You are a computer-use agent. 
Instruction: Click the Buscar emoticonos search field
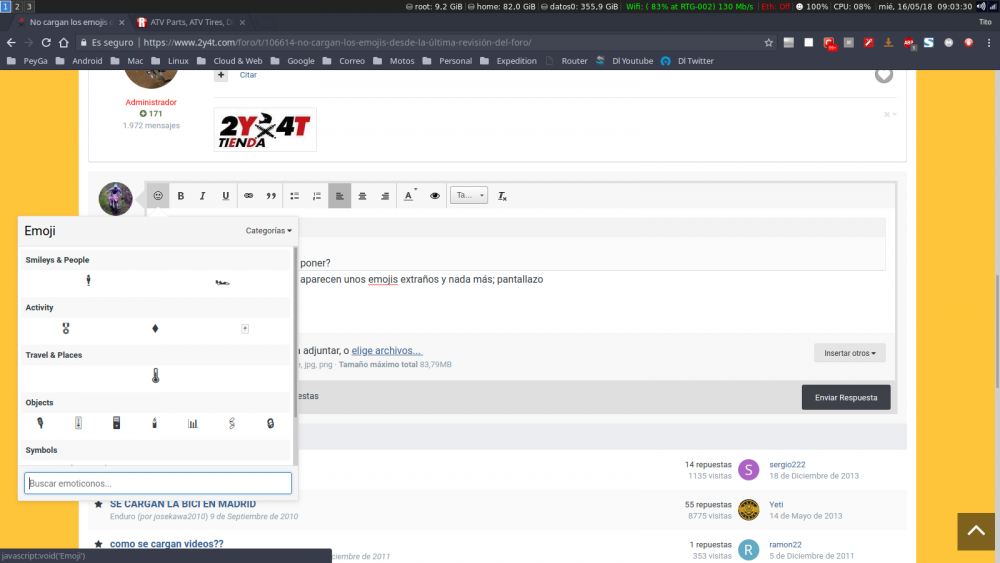point(158,483)
